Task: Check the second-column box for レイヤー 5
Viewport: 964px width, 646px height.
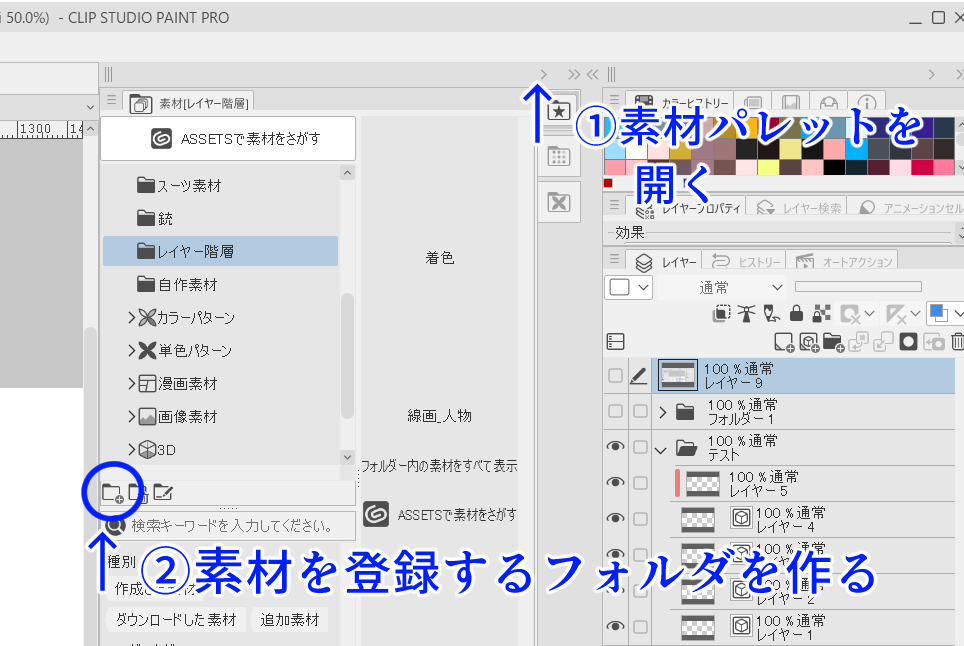Action: pyautogui.click(x=640, y=483)
